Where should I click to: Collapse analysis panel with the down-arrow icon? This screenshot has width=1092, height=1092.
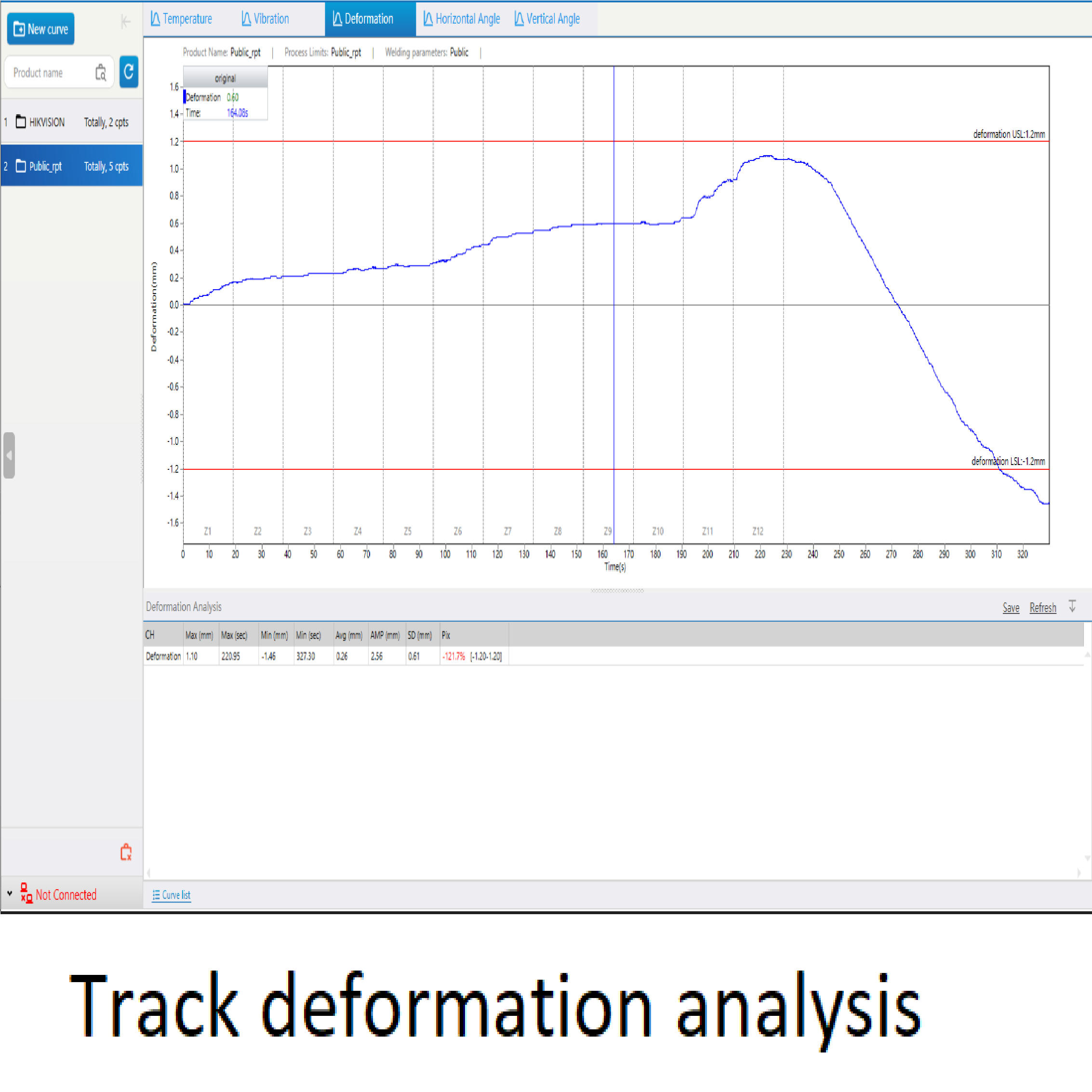point(1072,606)
